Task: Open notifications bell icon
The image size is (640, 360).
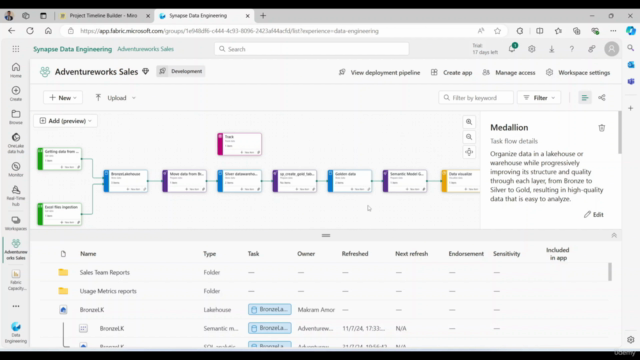Action: click(x=512, y=49)
